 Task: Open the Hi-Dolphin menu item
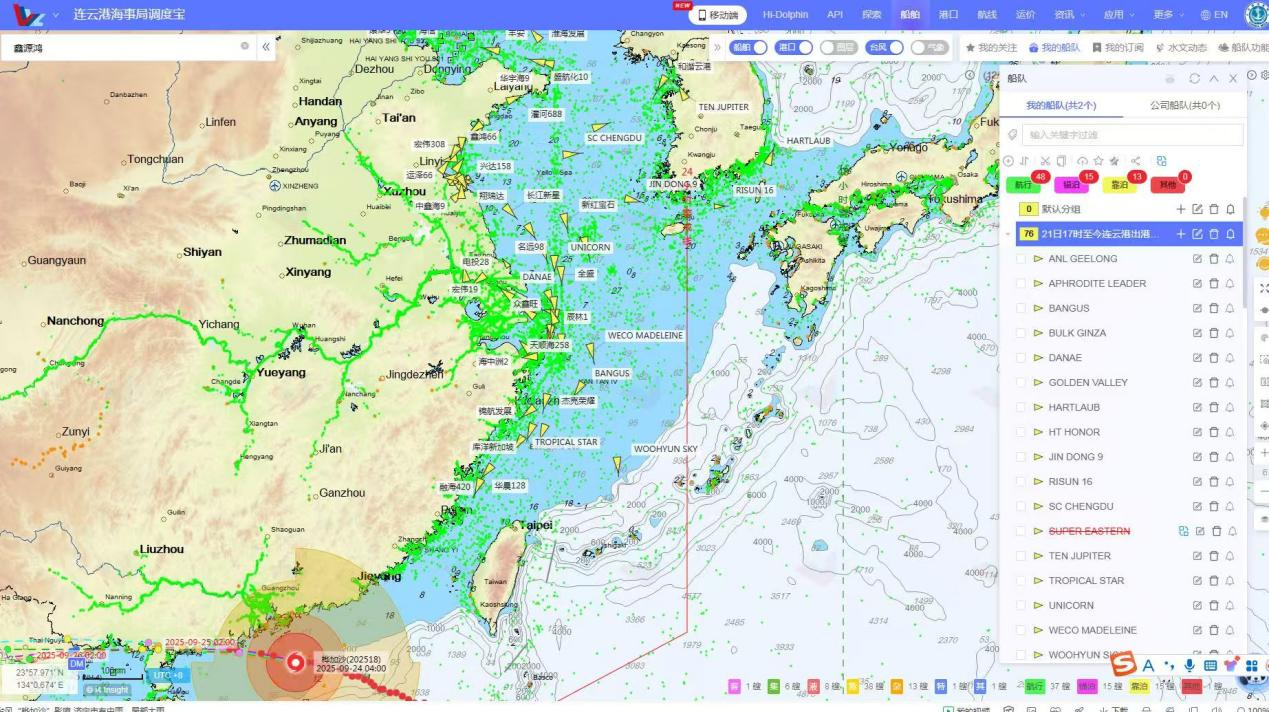tap(785, 15)
